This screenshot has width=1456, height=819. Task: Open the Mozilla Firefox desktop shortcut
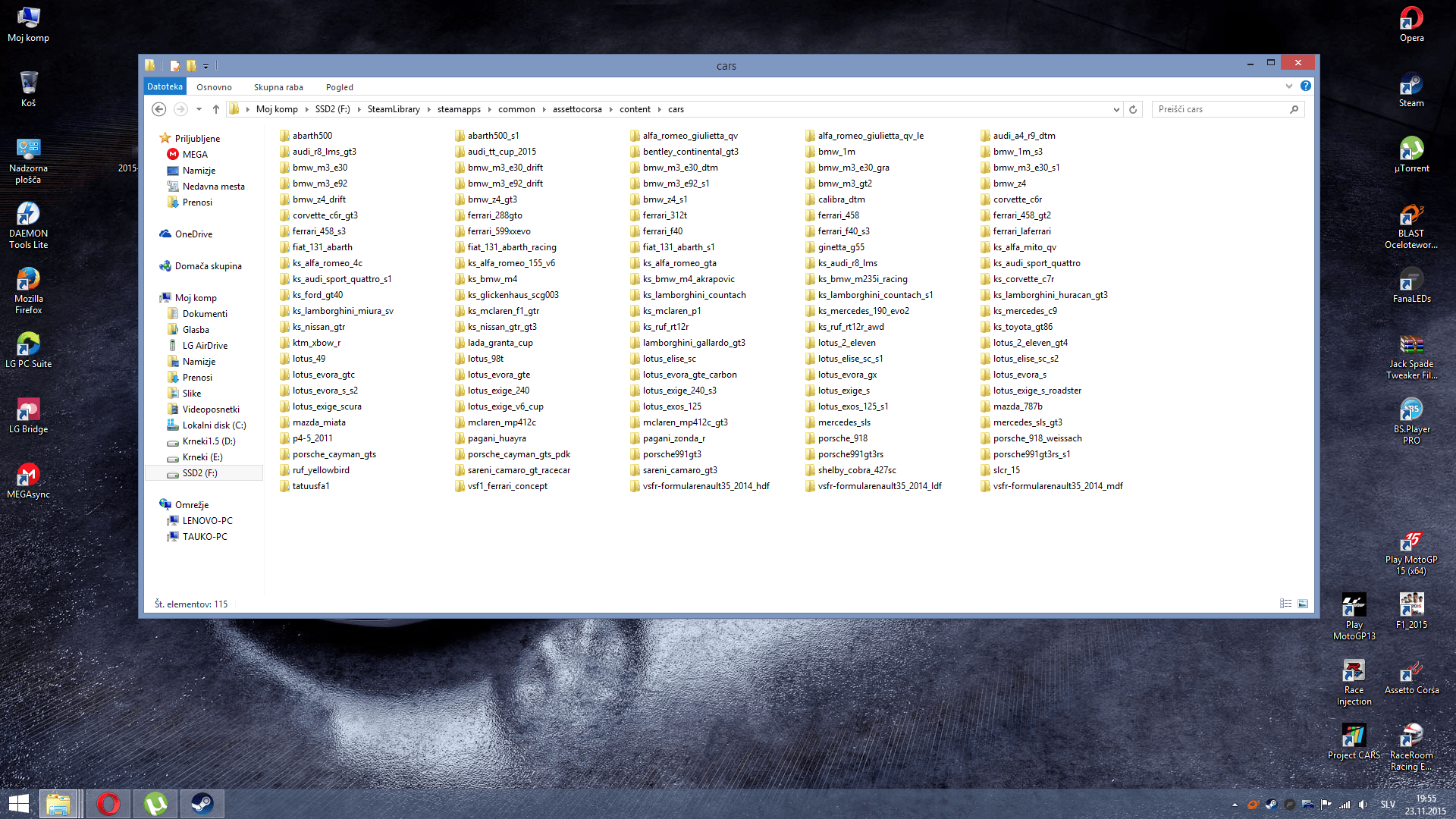(28, 290)
